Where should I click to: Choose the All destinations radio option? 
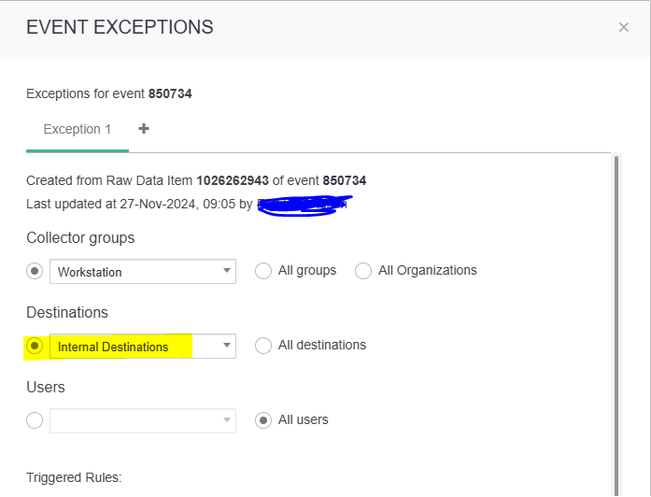tap(264, 346)
